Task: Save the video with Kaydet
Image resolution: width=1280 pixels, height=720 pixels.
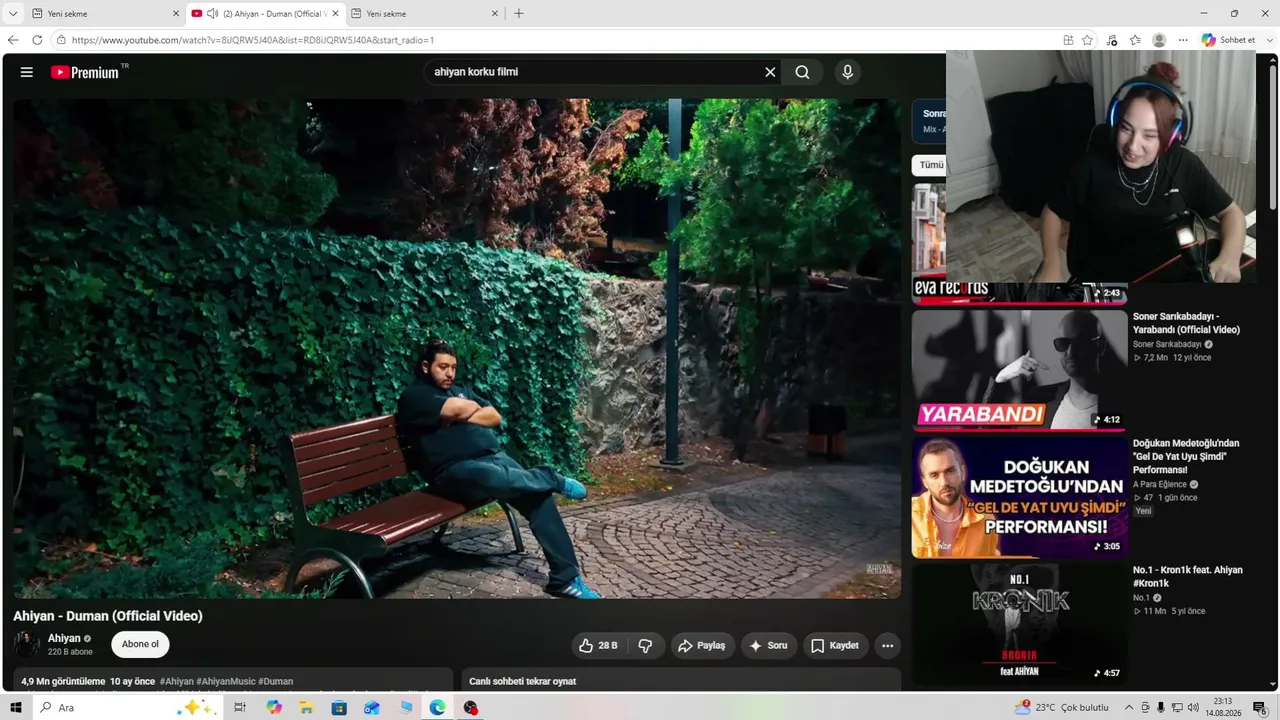Action: (x=834, y=646)
